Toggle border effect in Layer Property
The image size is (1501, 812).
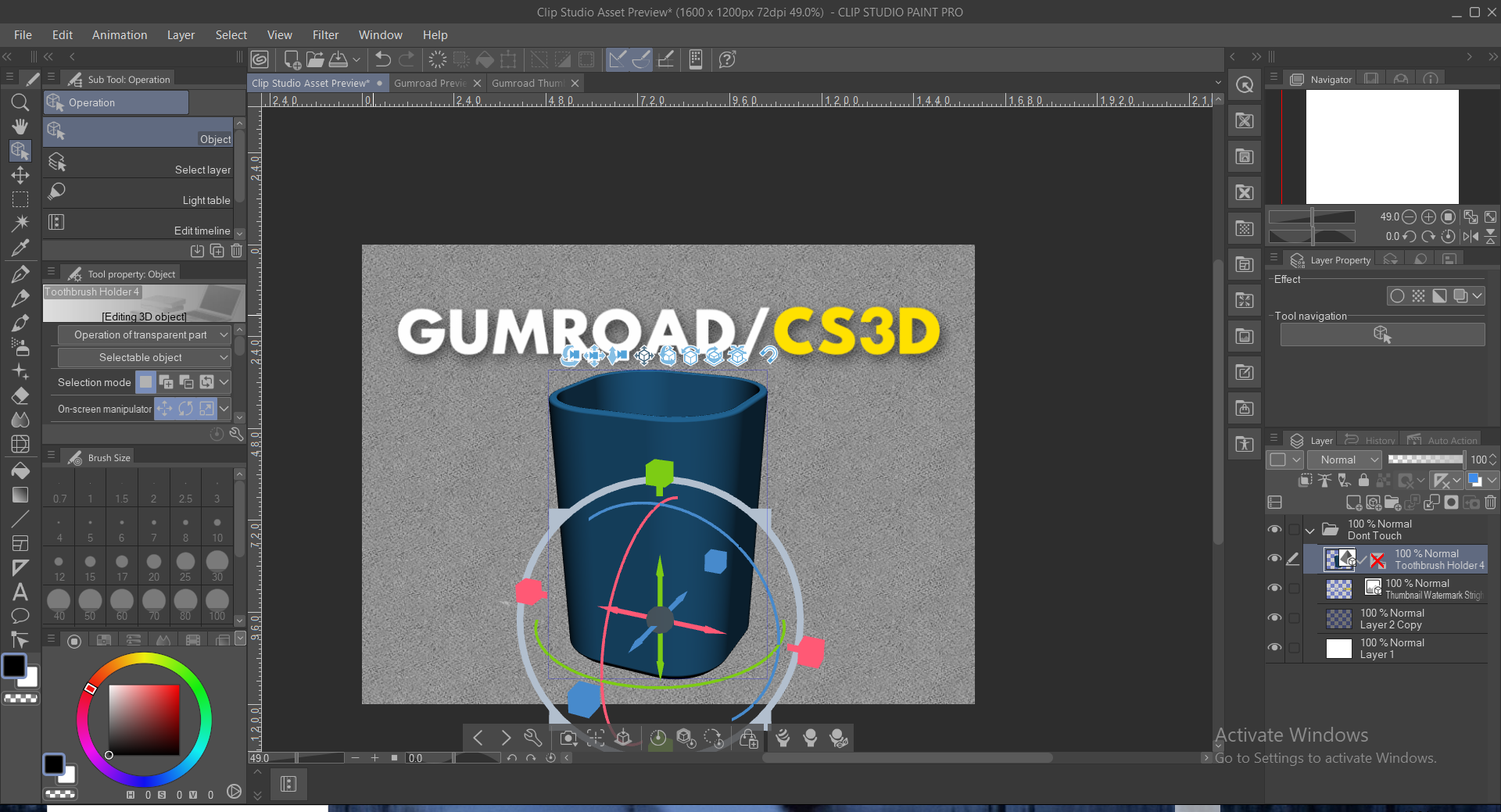click(1397, 296)
